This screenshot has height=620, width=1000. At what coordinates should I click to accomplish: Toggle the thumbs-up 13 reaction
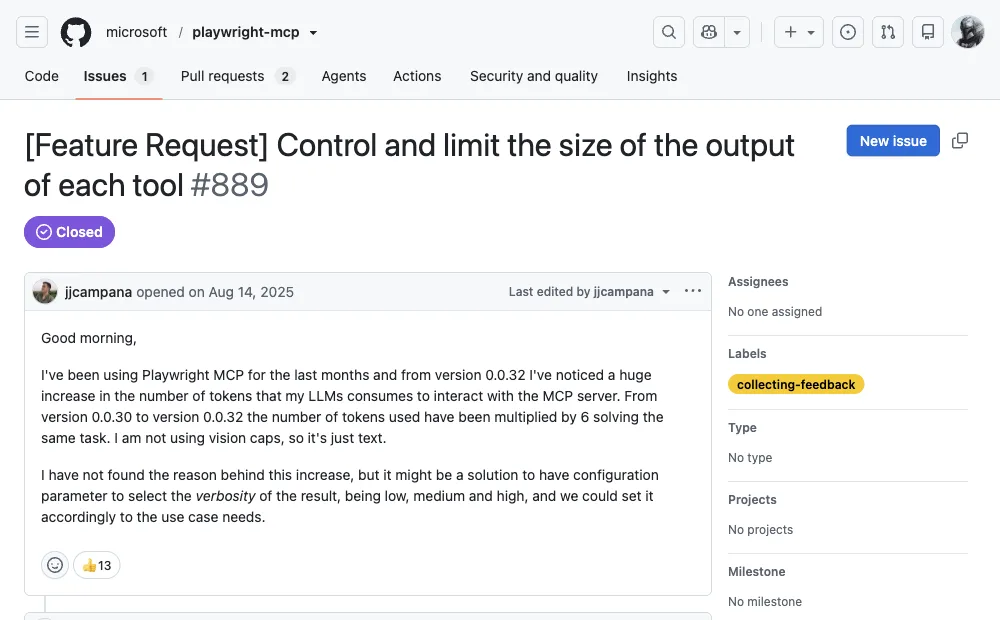click(97, 565)
